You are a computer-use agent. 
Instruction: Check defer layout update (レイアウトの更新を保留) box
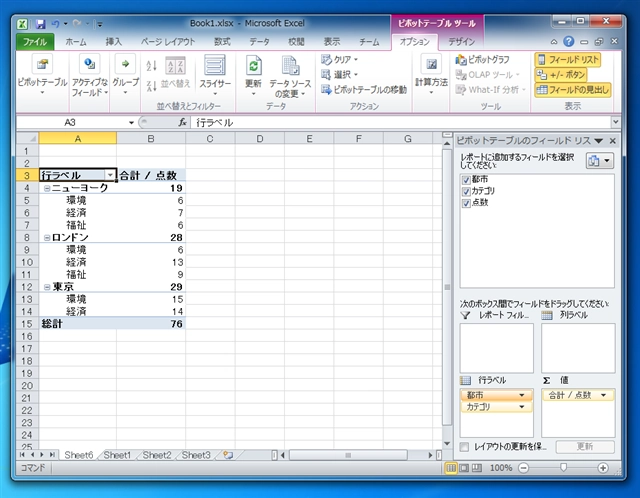(x=464, y=447)
